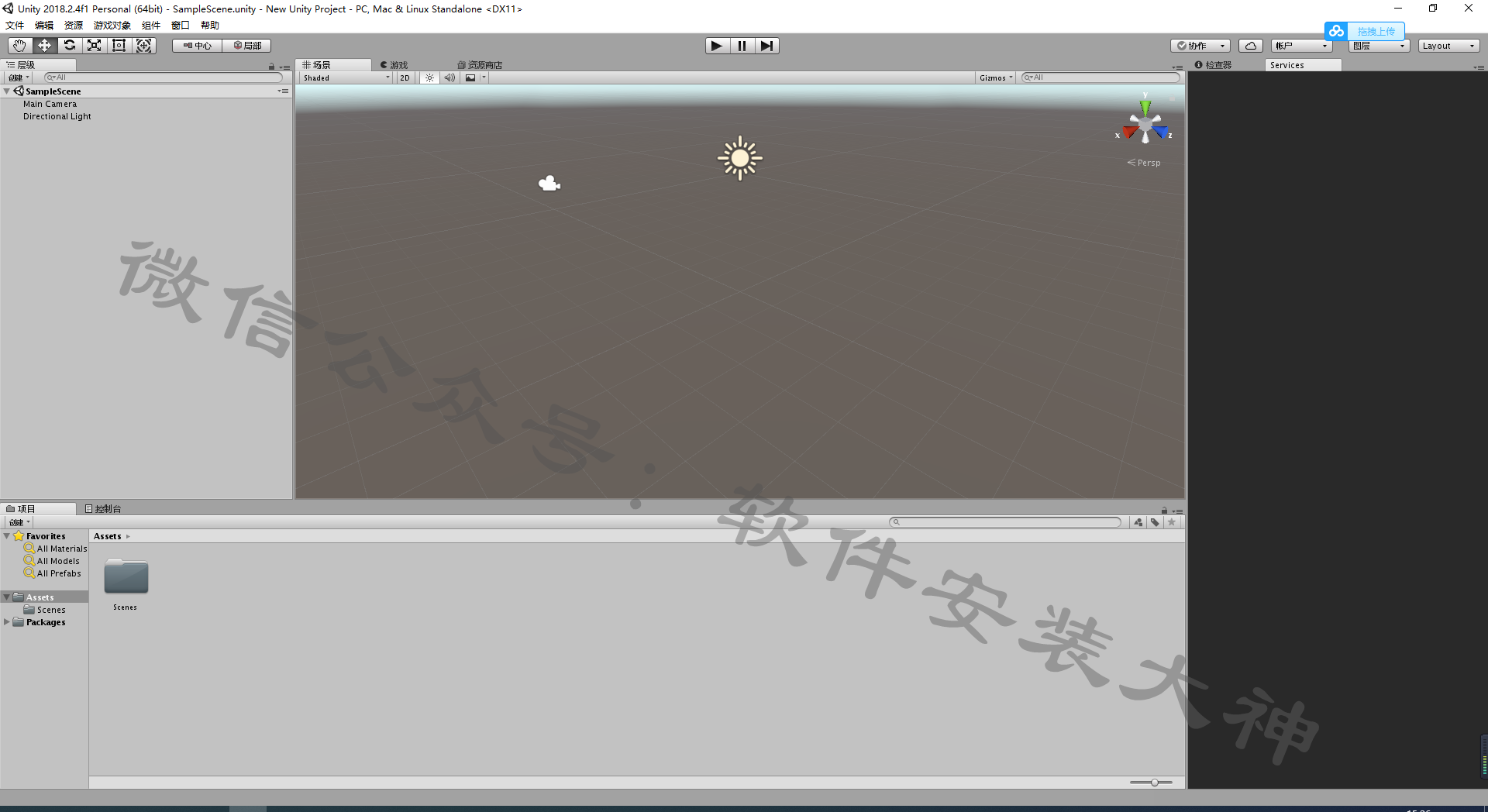Switch to the 场景 scene tab

coord(333,65)
